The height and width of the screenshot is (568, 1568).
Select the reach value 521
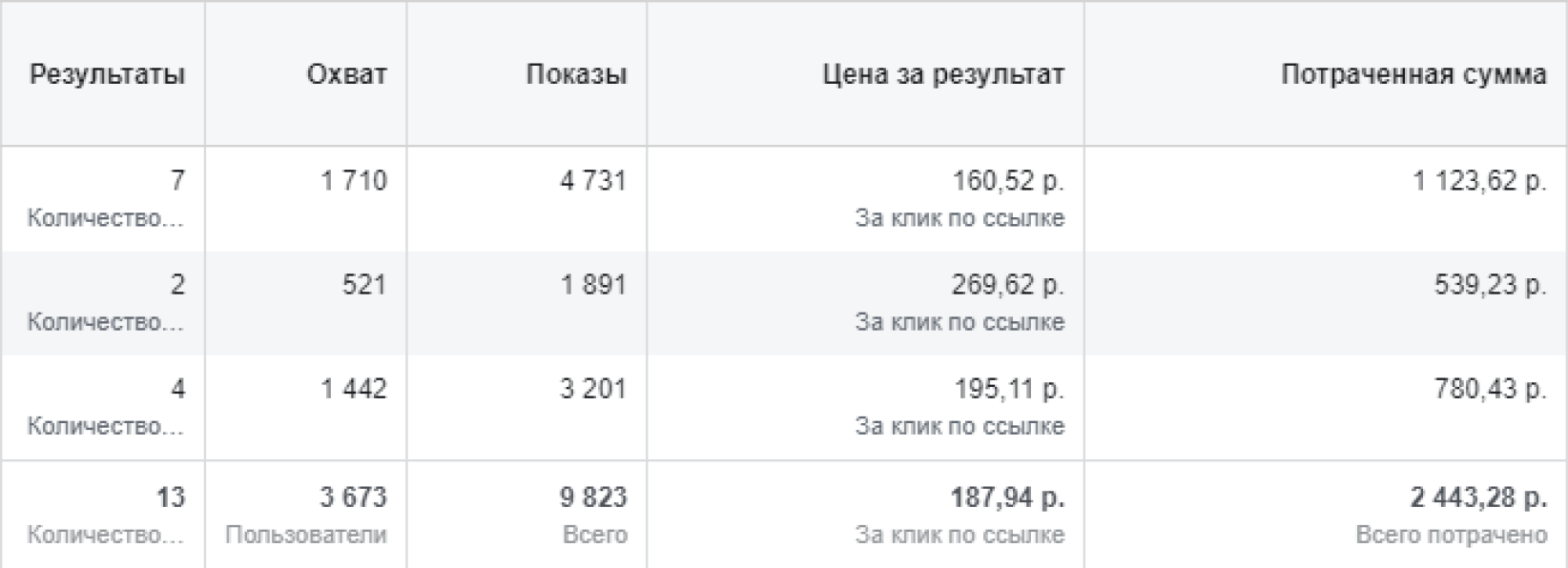click(x=363, y=285)
